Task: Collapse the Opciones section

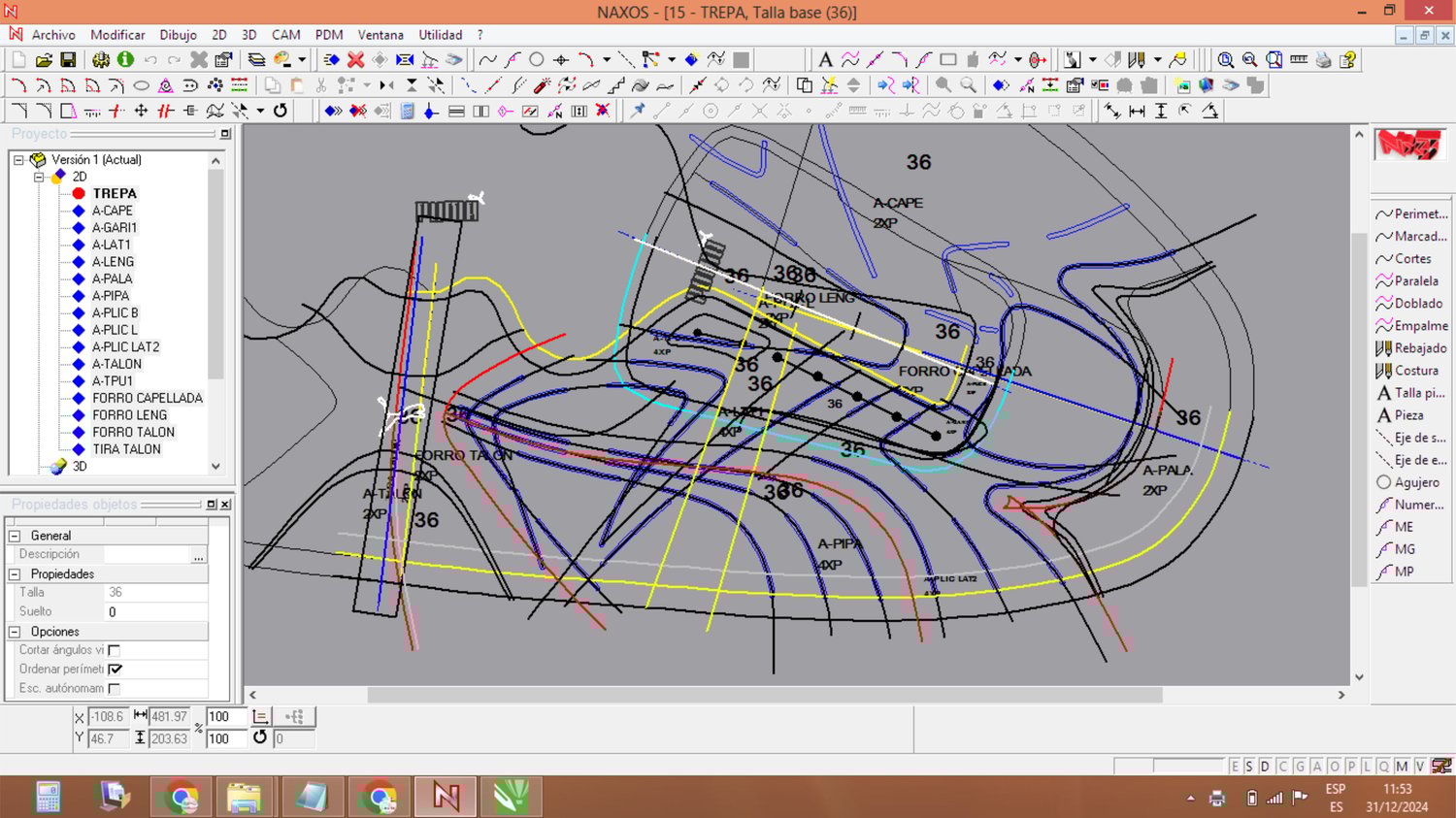Action: coord(15,632)
